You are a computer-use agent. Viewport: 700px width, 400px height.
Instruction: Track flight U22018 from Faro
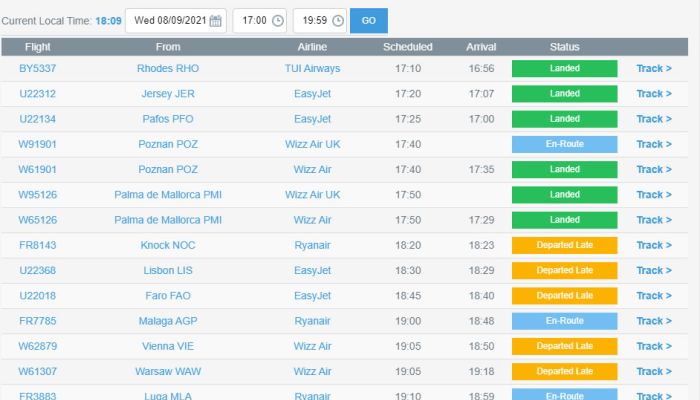pos(653,296)
